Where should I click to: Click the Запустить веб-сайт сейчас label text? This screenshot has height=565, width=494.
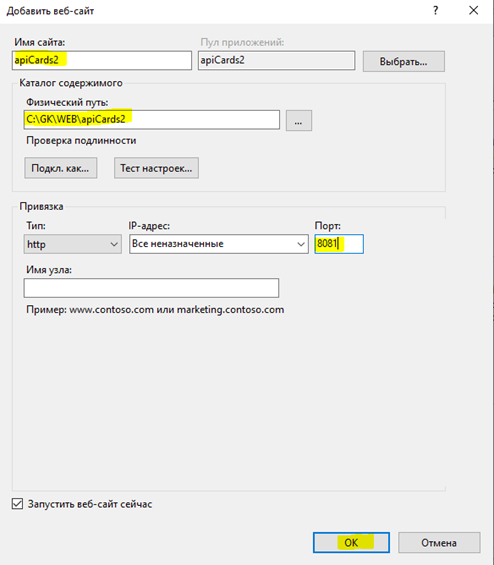90,504
